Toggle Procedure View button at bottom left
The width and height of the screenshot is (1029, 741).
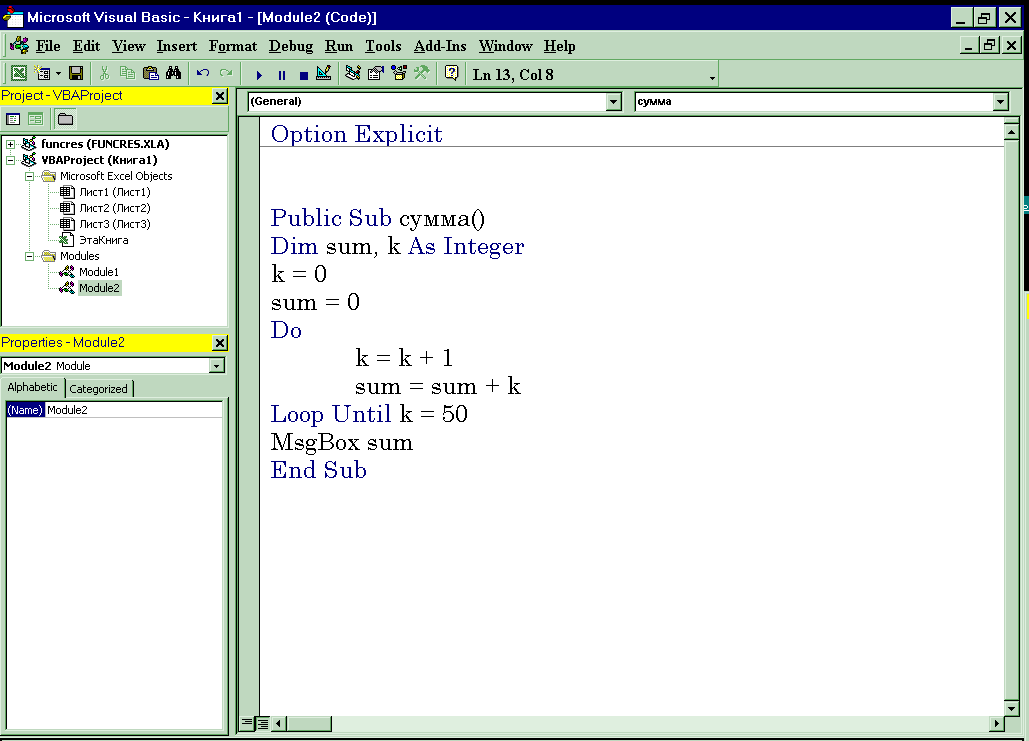[x=246, y=723]
